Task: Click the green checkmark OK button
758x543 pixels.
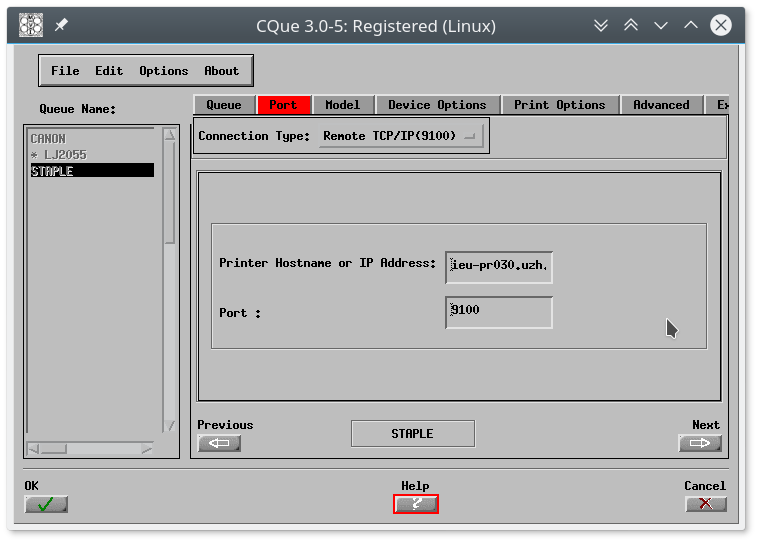Action: coord(45,504)
